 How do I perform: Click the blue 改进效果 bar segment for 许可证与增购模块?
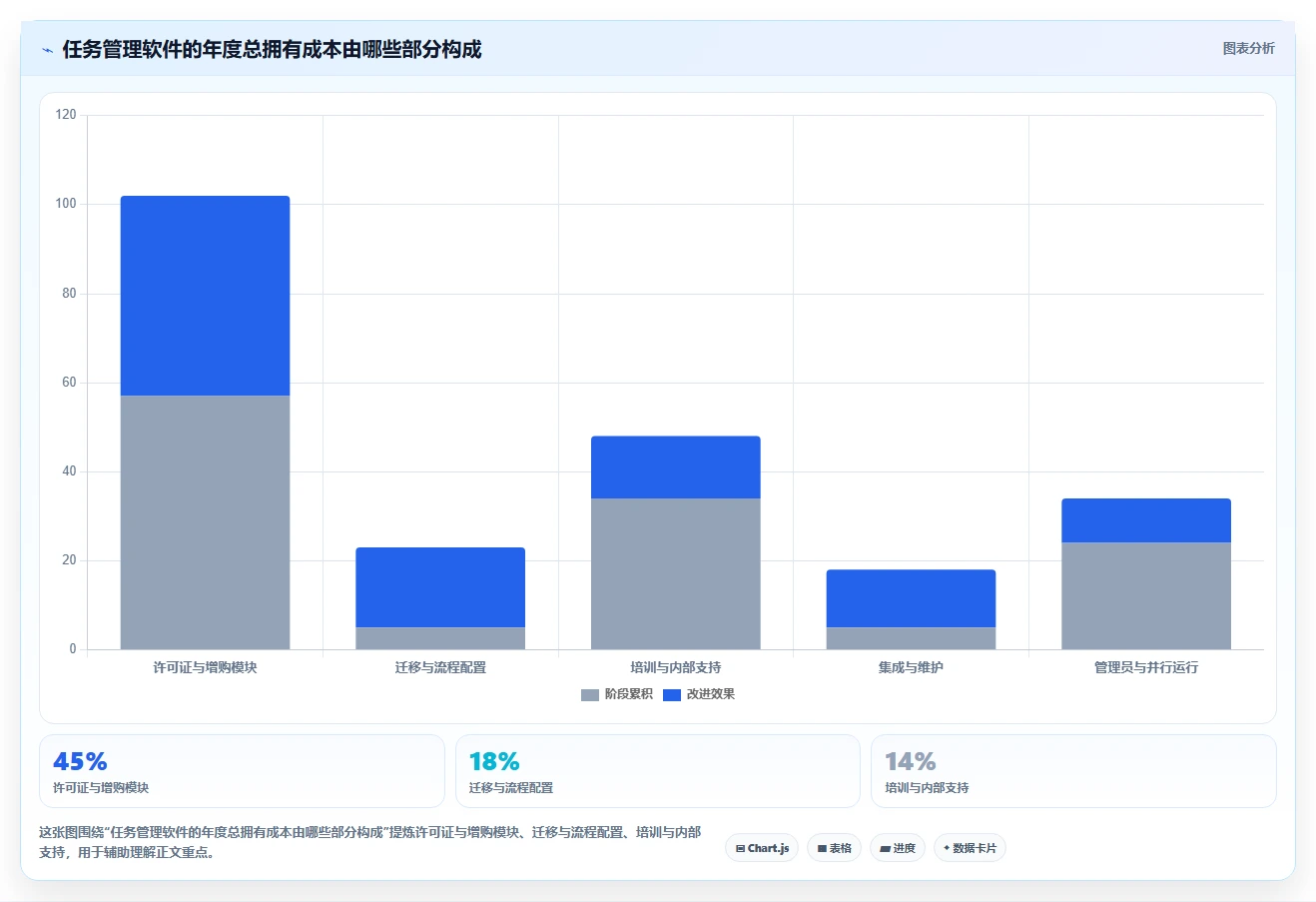pyautogui.click(x=206, y=296)
